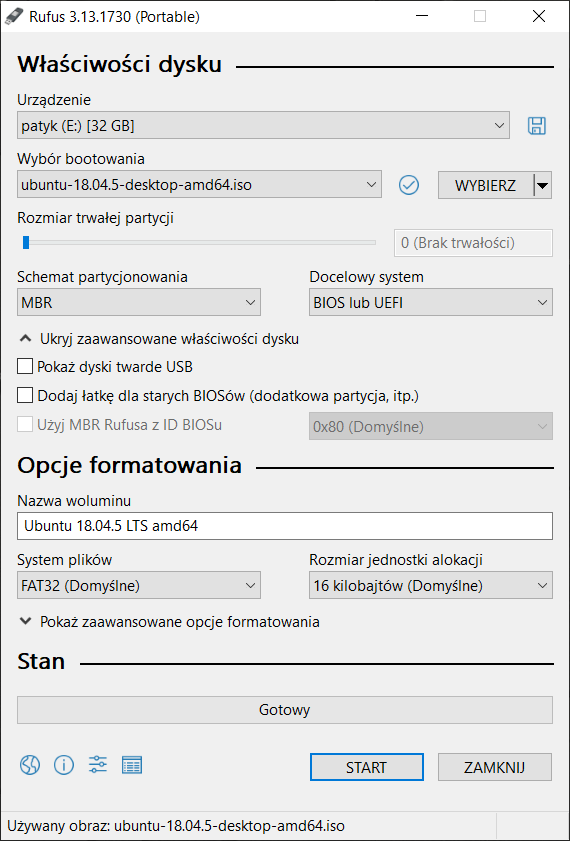Open Schemat partycjonowania MBR dropdown
Image resolution: width=570 pixels, height=841 pixels.
(x=139, y=303)
